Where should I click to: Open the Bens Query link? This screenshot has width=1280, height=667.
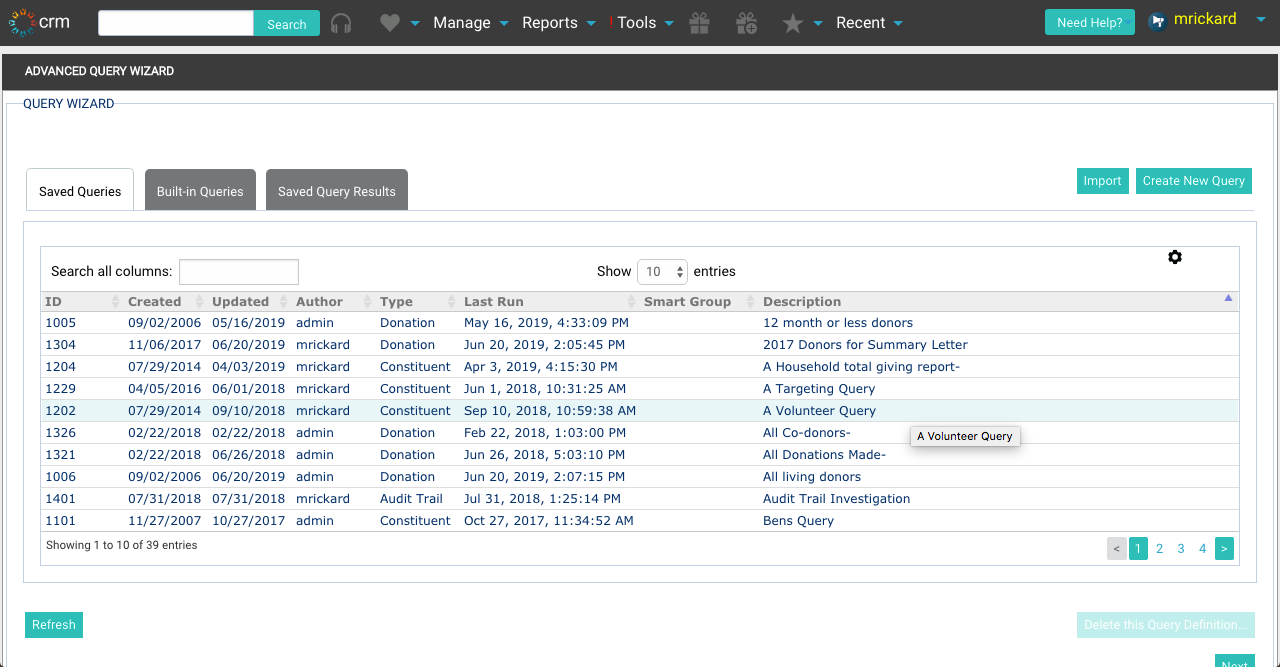[798, 520]
